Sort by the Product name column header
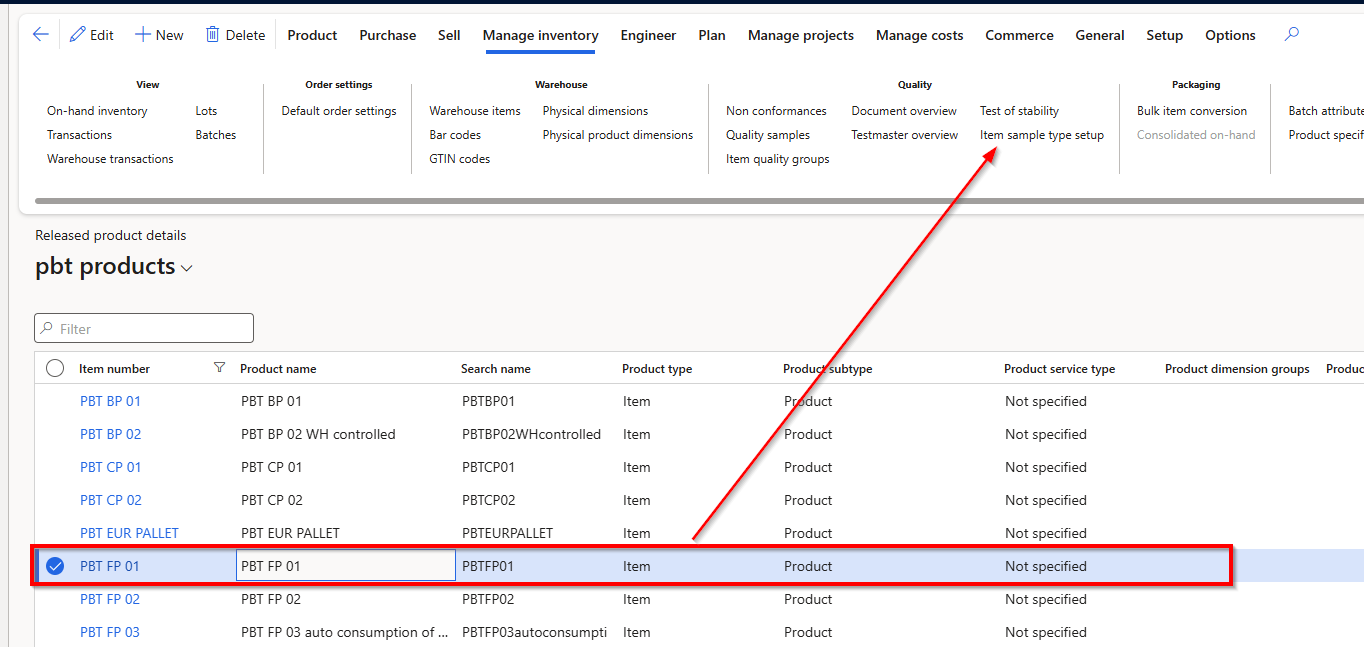This screenshot has height=647, width=1364. pyautogui.click(x=278, y=369)
